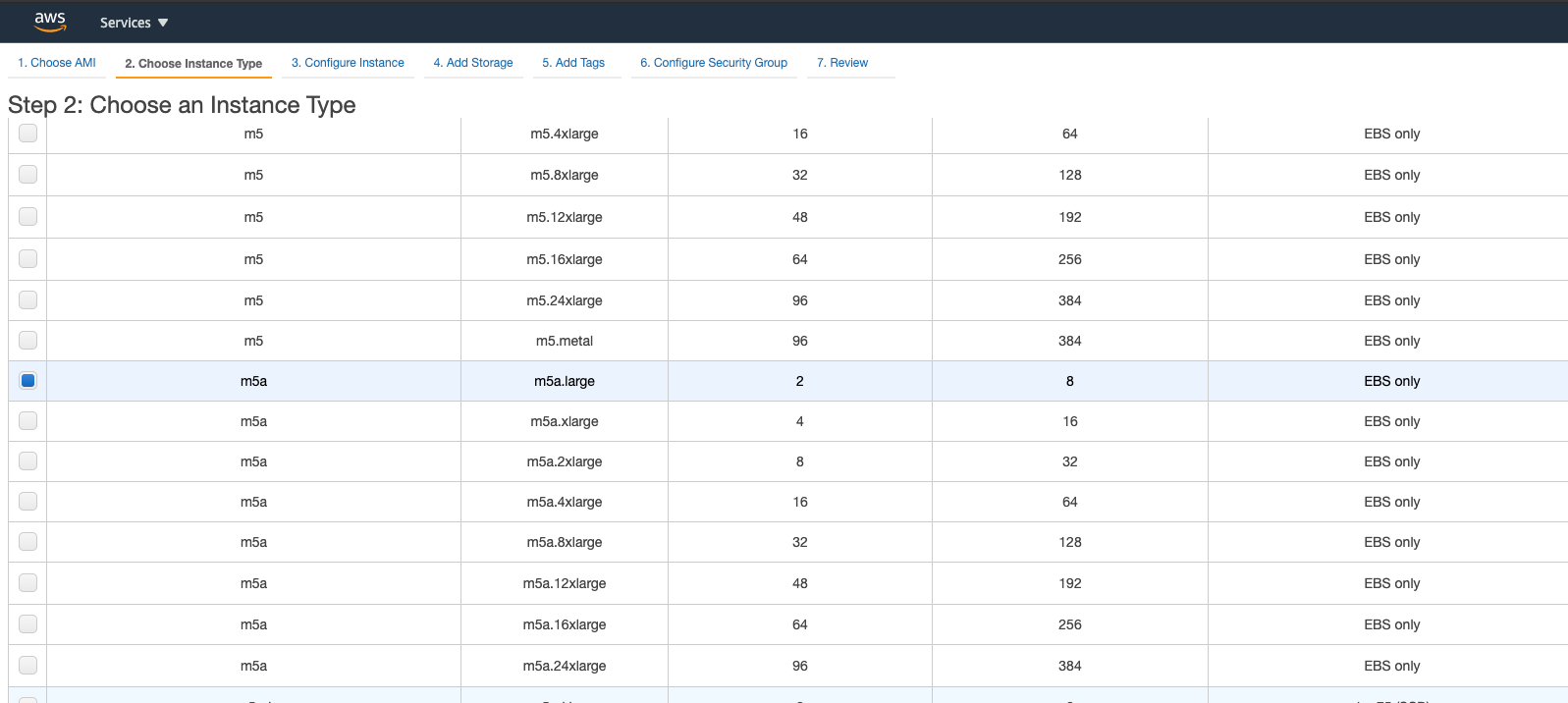The image size is (1568, 703).
Task: Click the m5a.2xlarge type cell
Action: pyautogui.click(x=565, y=461)
